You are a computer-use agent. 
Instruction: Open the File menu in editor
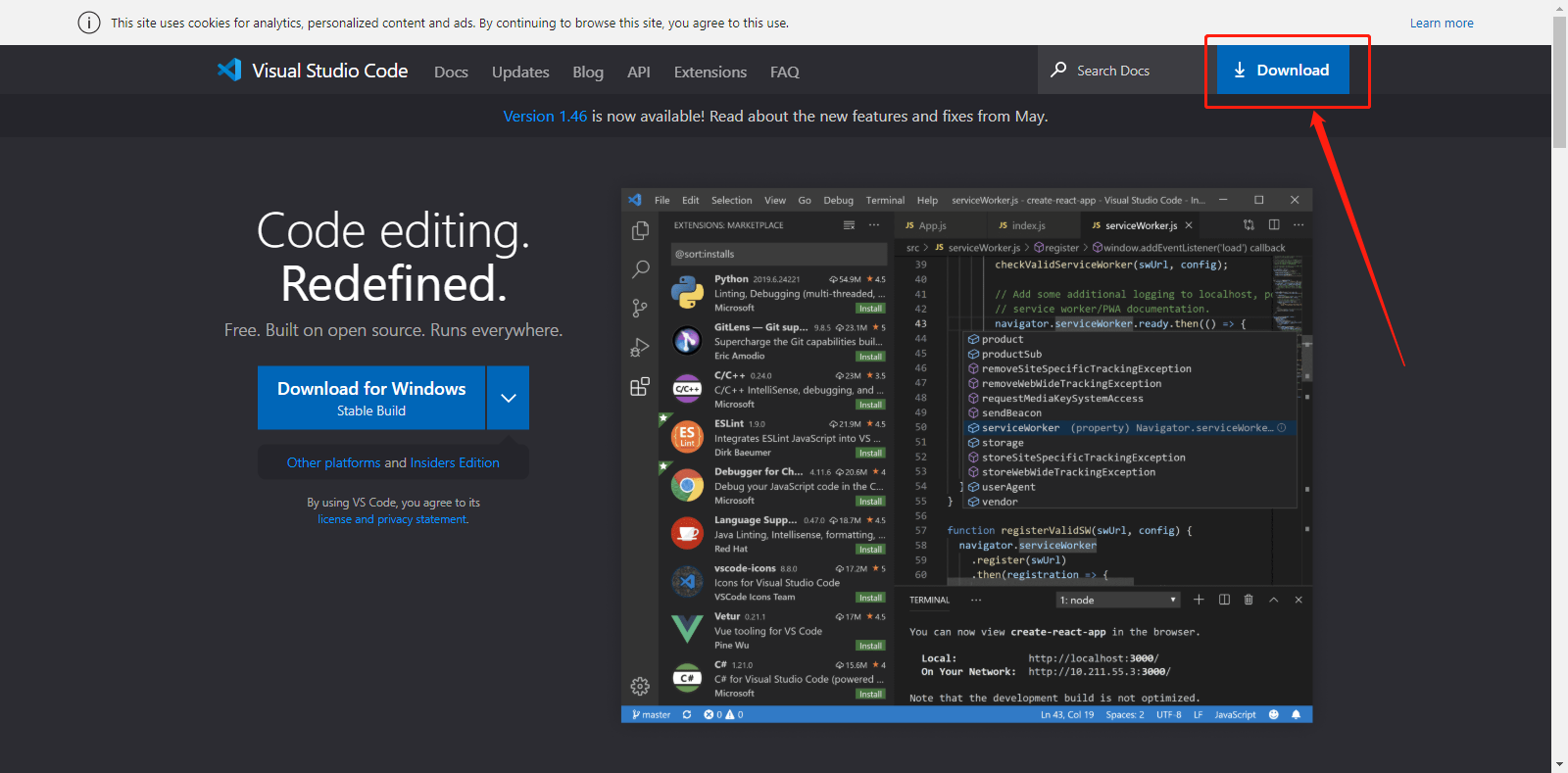(662, 200)
